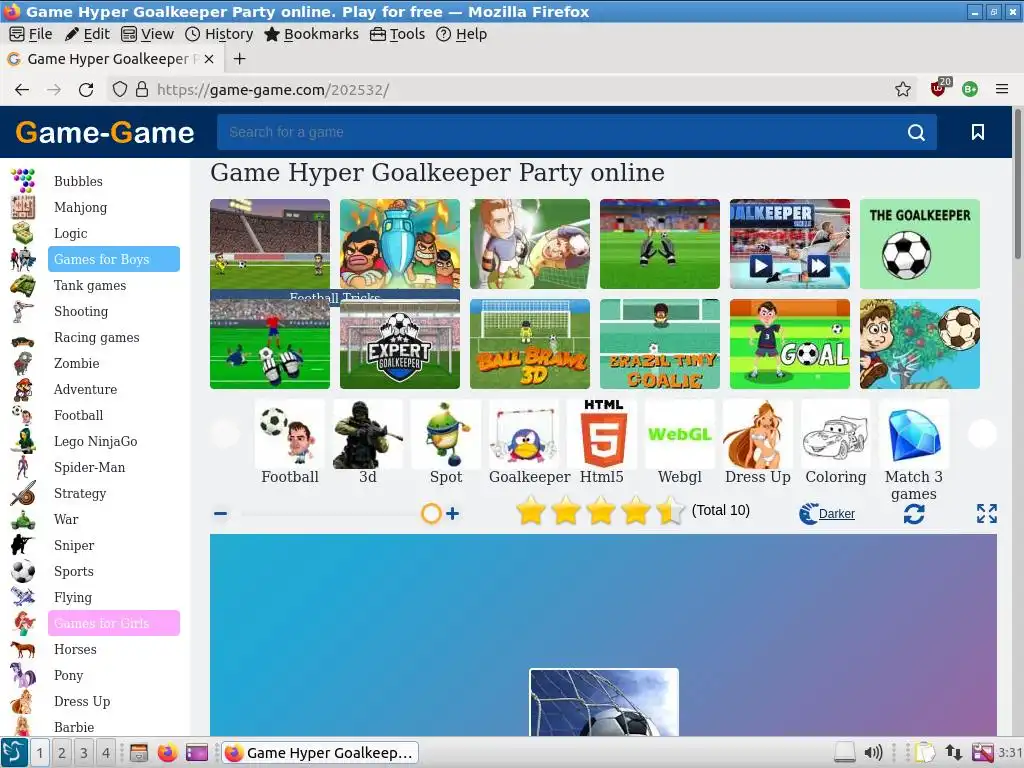The height and width of the screenshot is (768, 1024).
Task: Enter fullscreen with expand arrows icon
Action: pyautogui.click(x=987, y=513)
